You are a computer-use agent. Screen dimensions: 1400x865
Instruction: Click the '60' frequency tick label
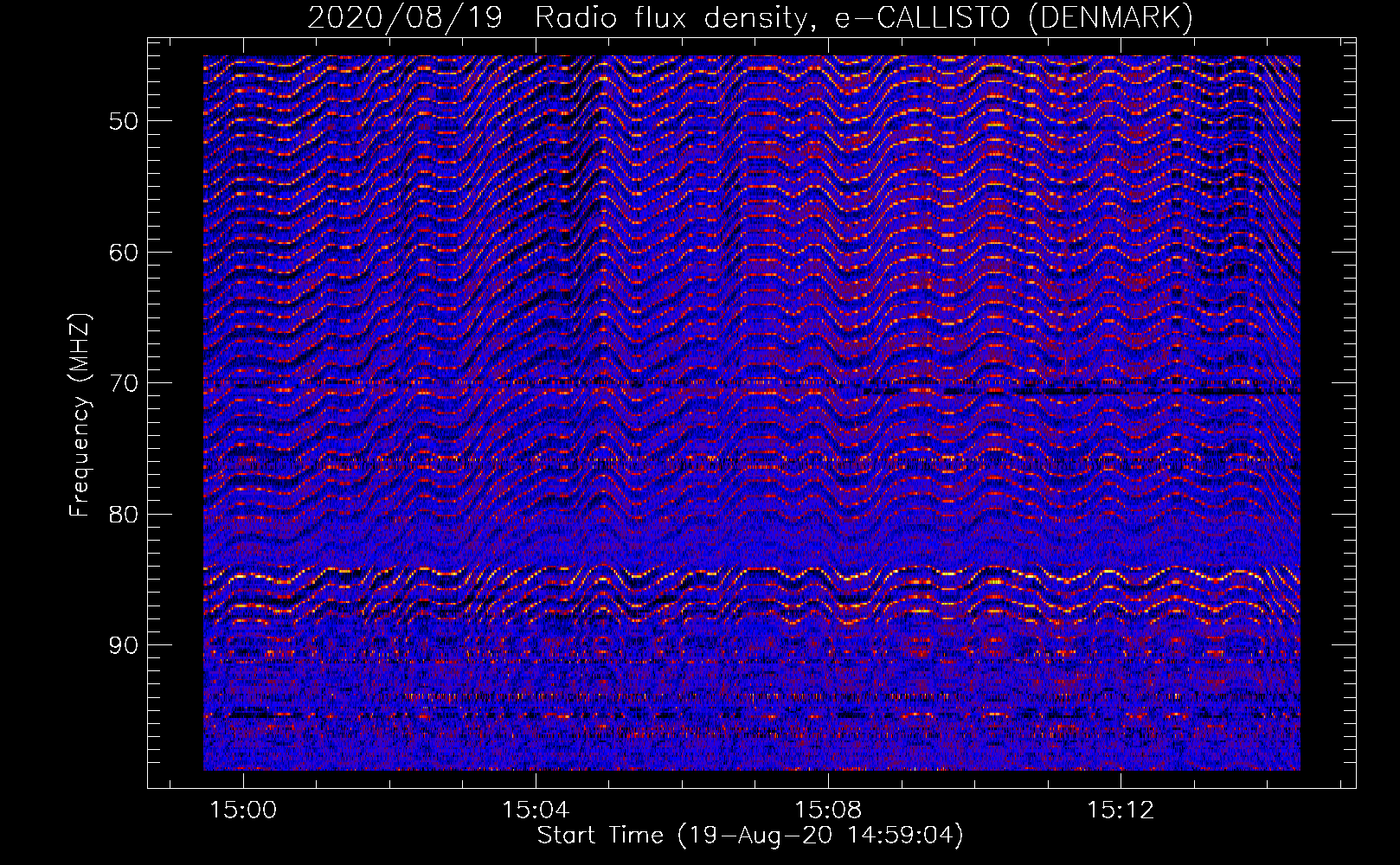tap(124, 253)
